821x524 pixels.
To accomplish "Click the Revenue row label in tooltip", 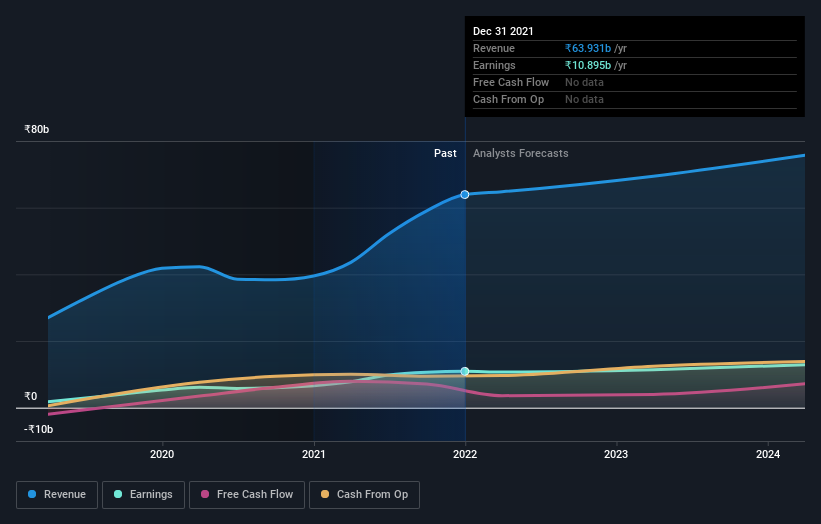I will pyautogui.click(x=494, y=48).
